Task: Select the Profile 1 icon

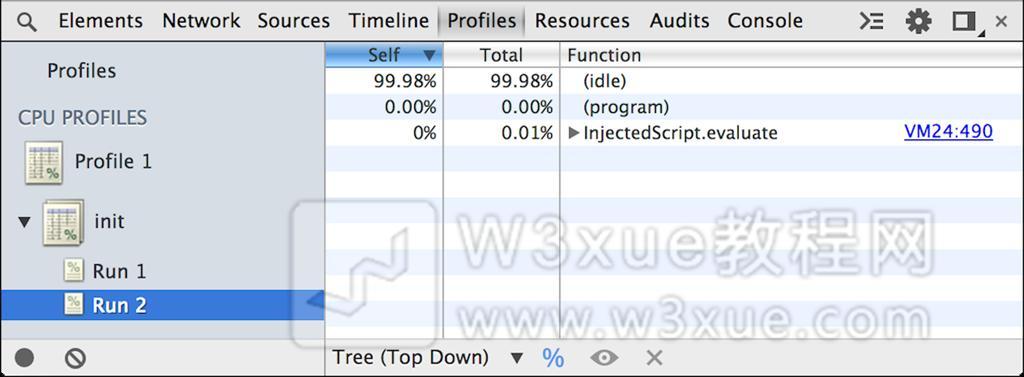Action: (44, 162)
